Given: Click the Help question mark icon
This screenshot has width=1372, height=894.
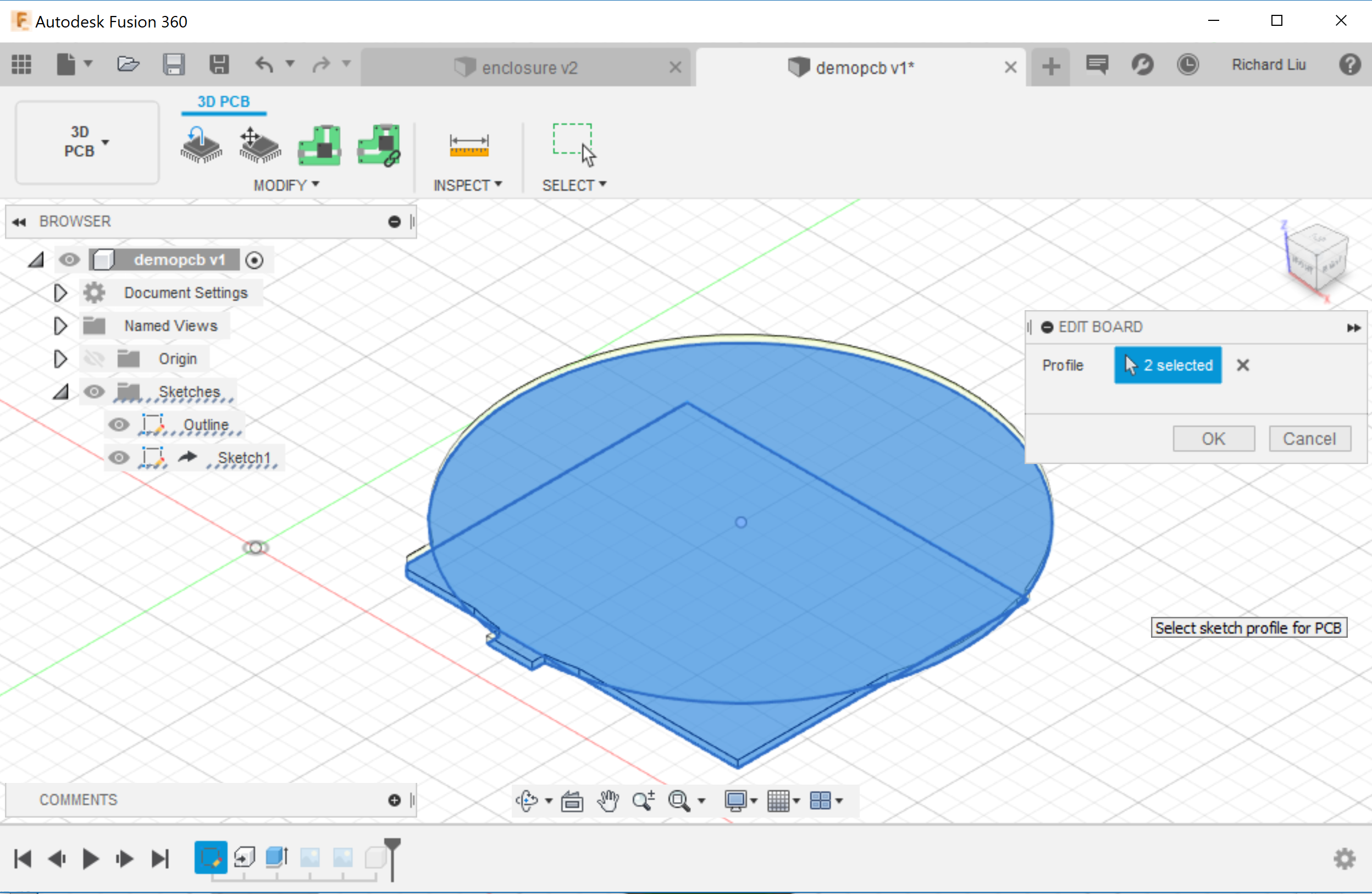Looking at the screenshot, I should [x=1349, y=64].
